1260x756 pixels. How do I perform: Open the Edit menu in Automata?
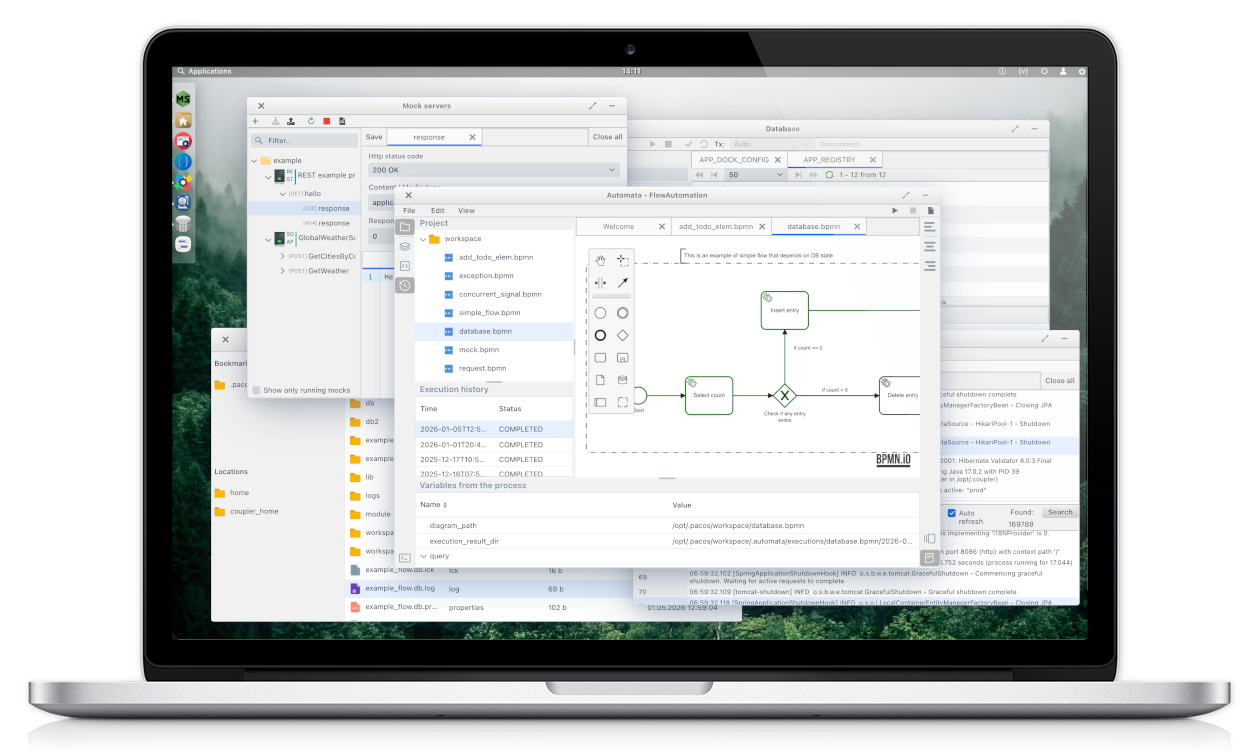point(438,211)
